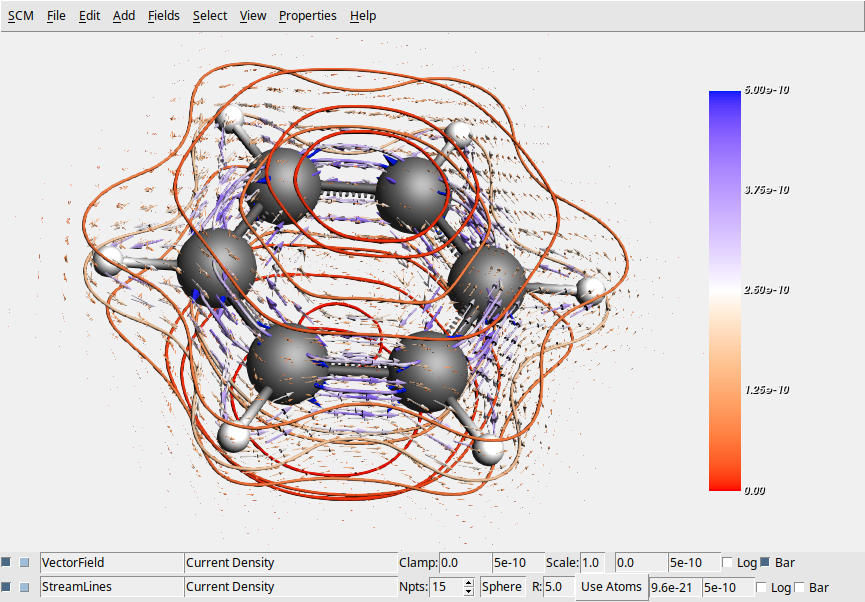
Task: Disable the Bar checkbox on VectorField row
Action: 763,562
